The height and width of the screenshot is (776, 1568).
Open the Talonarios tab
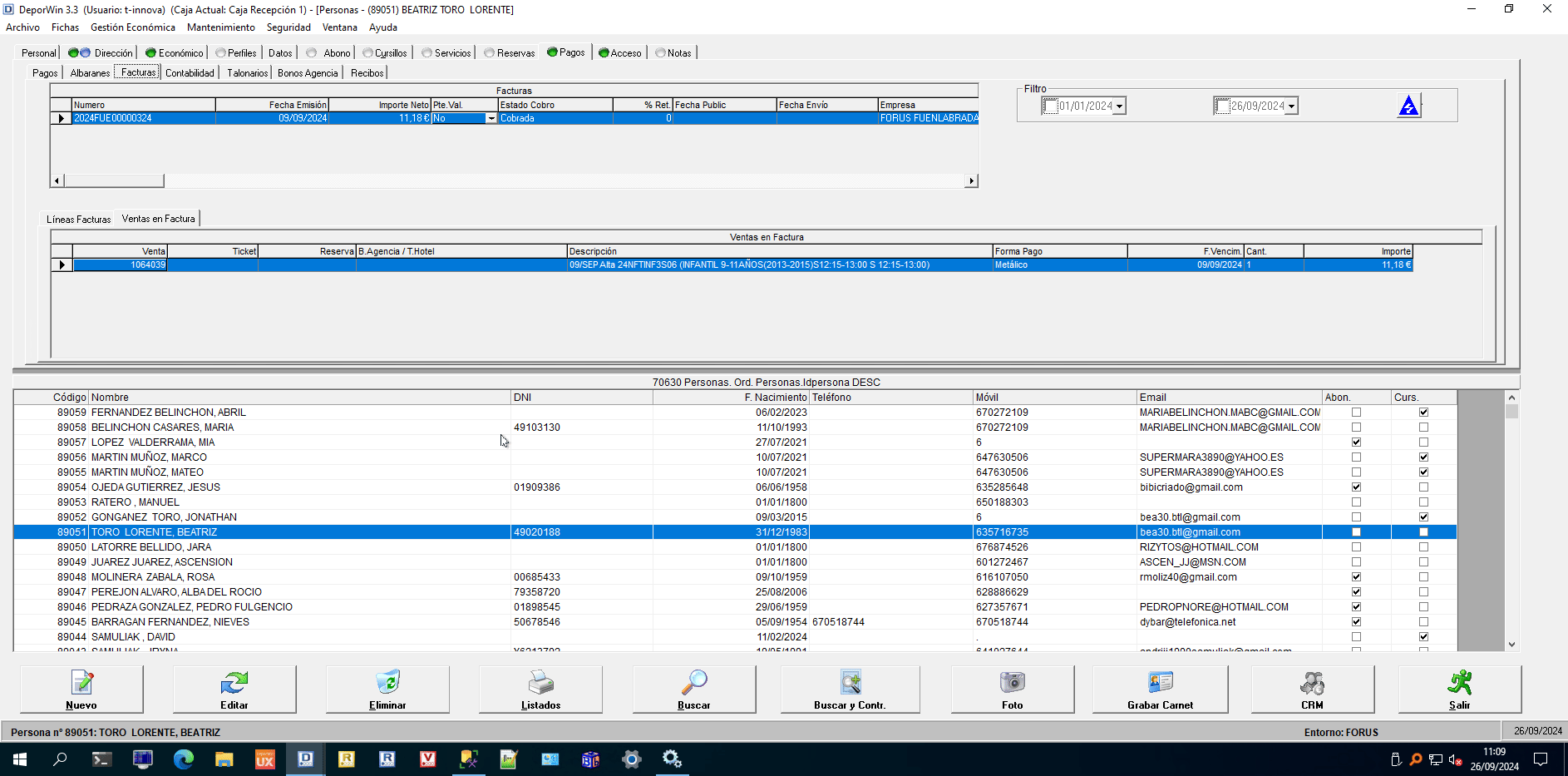point(248,73)
